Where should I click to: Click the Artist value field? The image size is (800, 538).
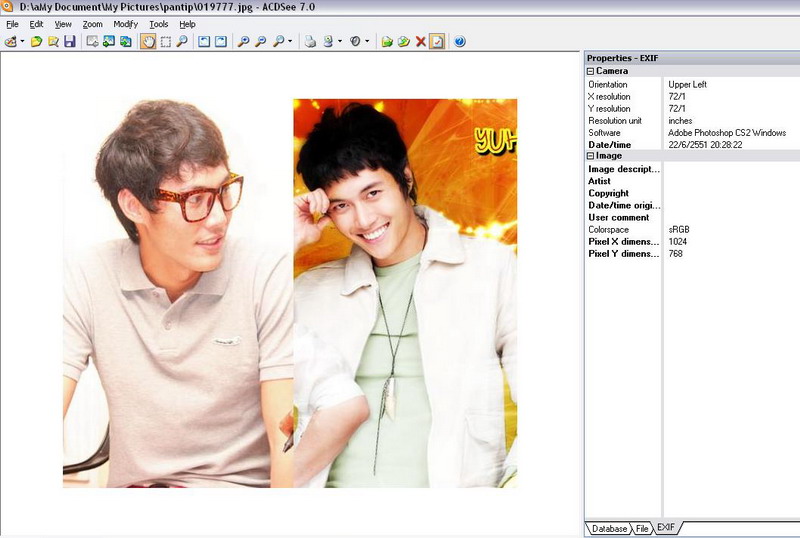(731, 181)
